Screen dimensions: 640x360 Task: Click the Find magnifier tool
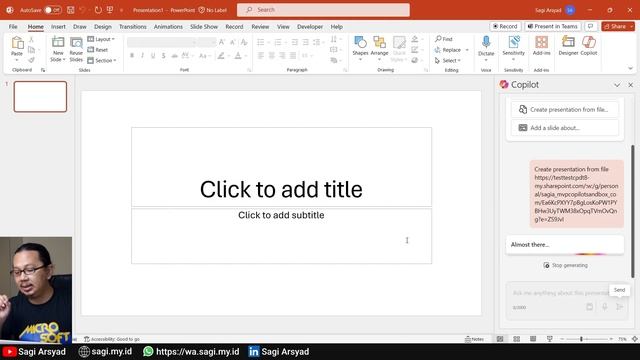[444, 39]
